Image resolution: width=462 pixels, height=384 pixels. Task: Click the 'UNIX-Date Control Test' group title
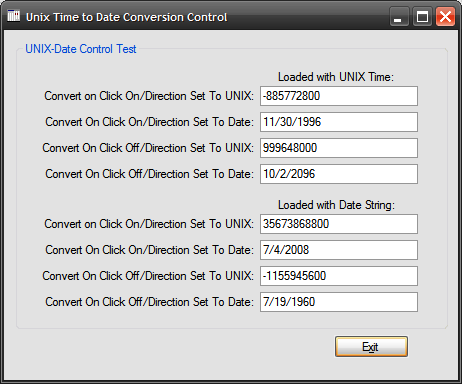point(81,49)
